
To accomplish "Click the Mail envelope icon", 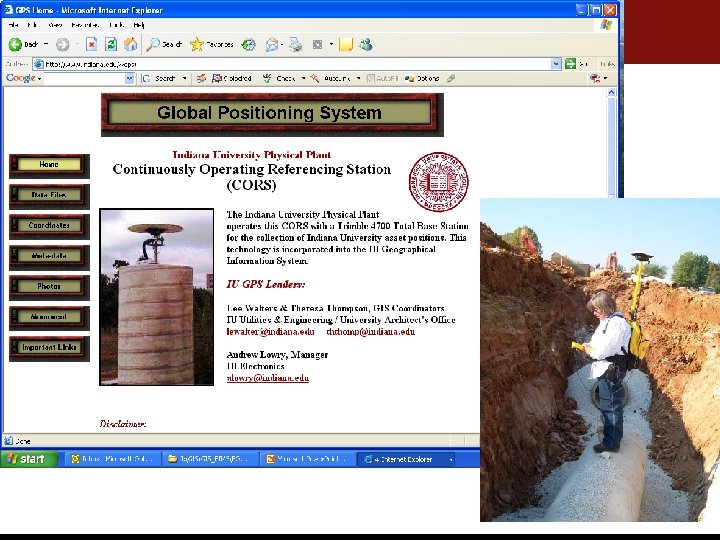I will point(272,45).
